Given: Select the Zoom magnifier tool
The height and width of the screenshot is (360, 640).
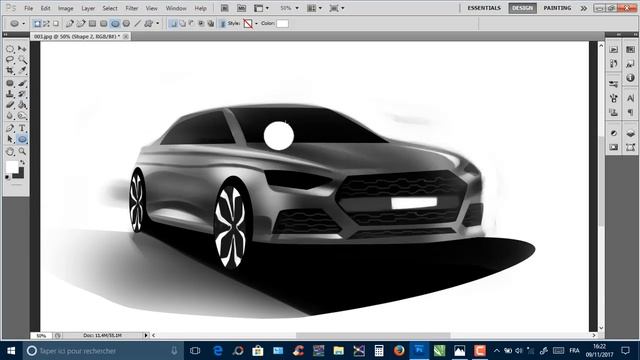Looking at the screenshot, I should (22, 151).
